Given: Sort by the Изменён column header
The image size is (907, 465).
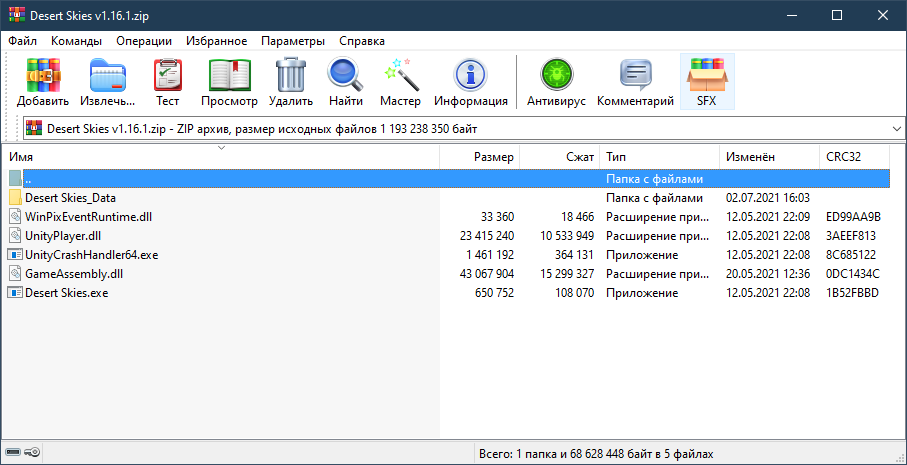Looking at the screenshot, I should point(750,158).
